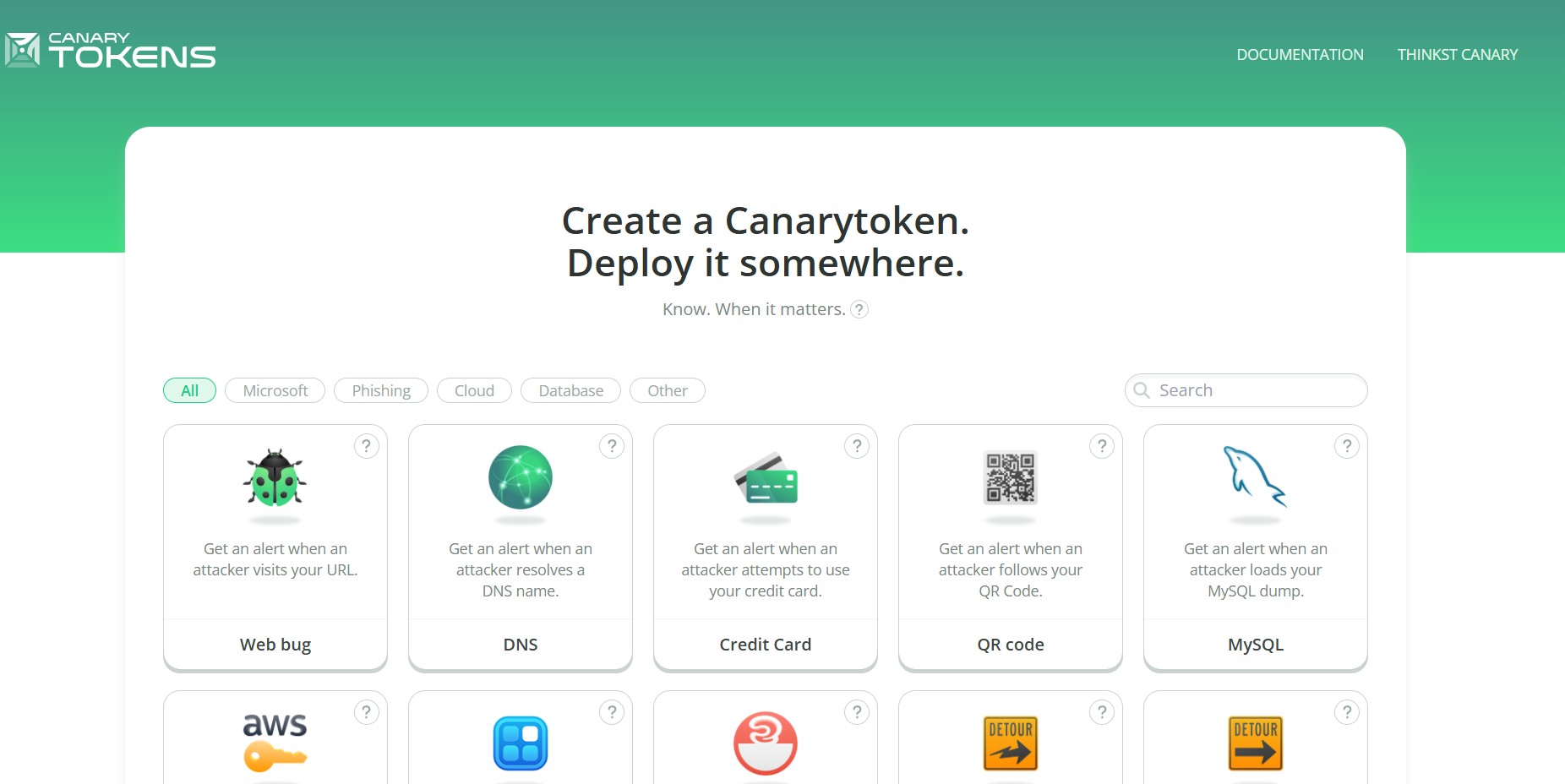Image resolution: width=1565 pixels, height=784 pixels.
Task: Open help for Credit Card card
Action: point(857,446)
